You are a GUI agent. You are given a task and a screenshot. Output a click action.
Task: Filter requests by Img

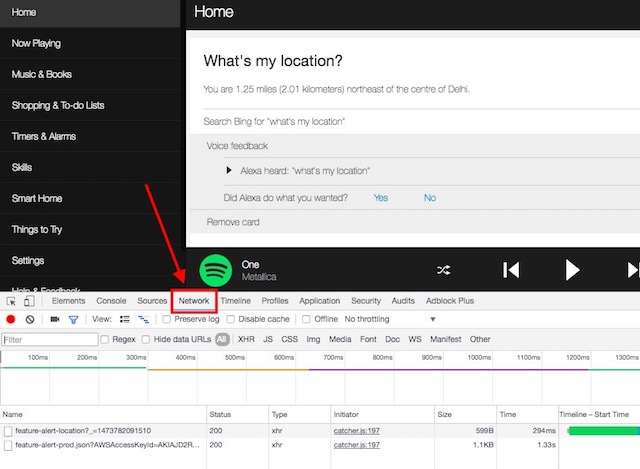point(313,339)
